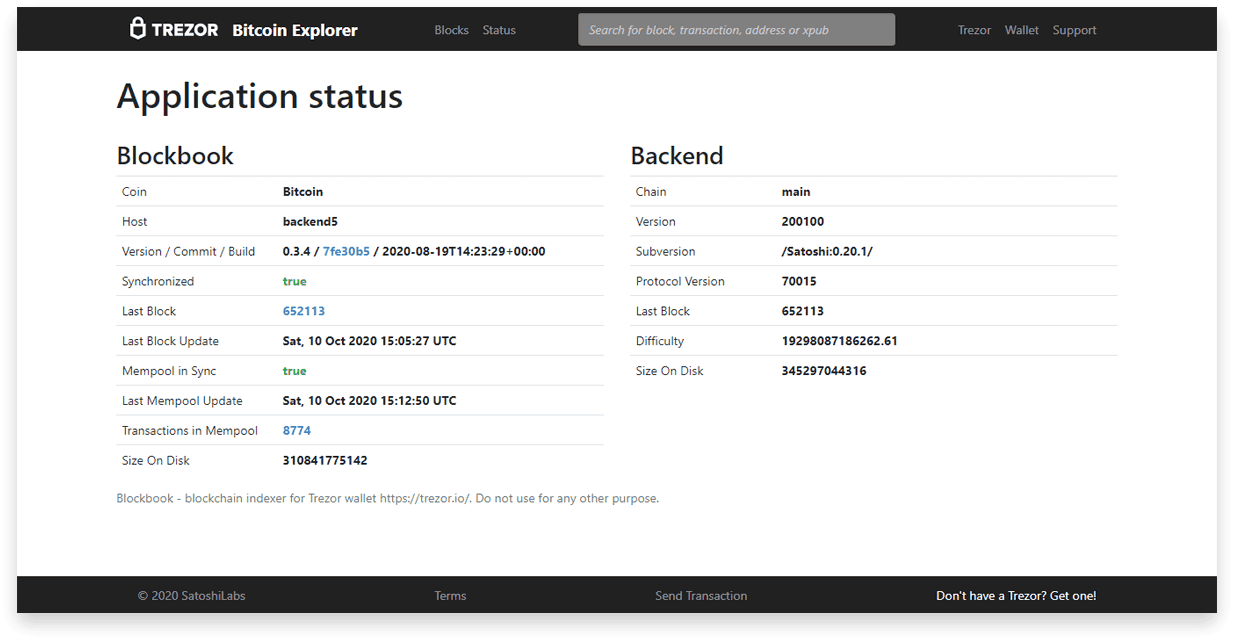Open mempool transactions link 8774
This screenshot has height=640, width=1234.
tap(297, 431)
